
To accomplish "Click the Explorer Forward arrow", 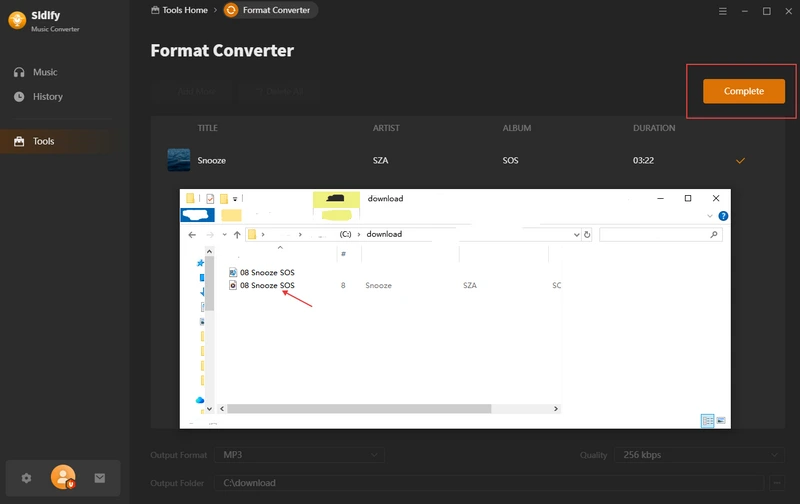I will 210,235.
